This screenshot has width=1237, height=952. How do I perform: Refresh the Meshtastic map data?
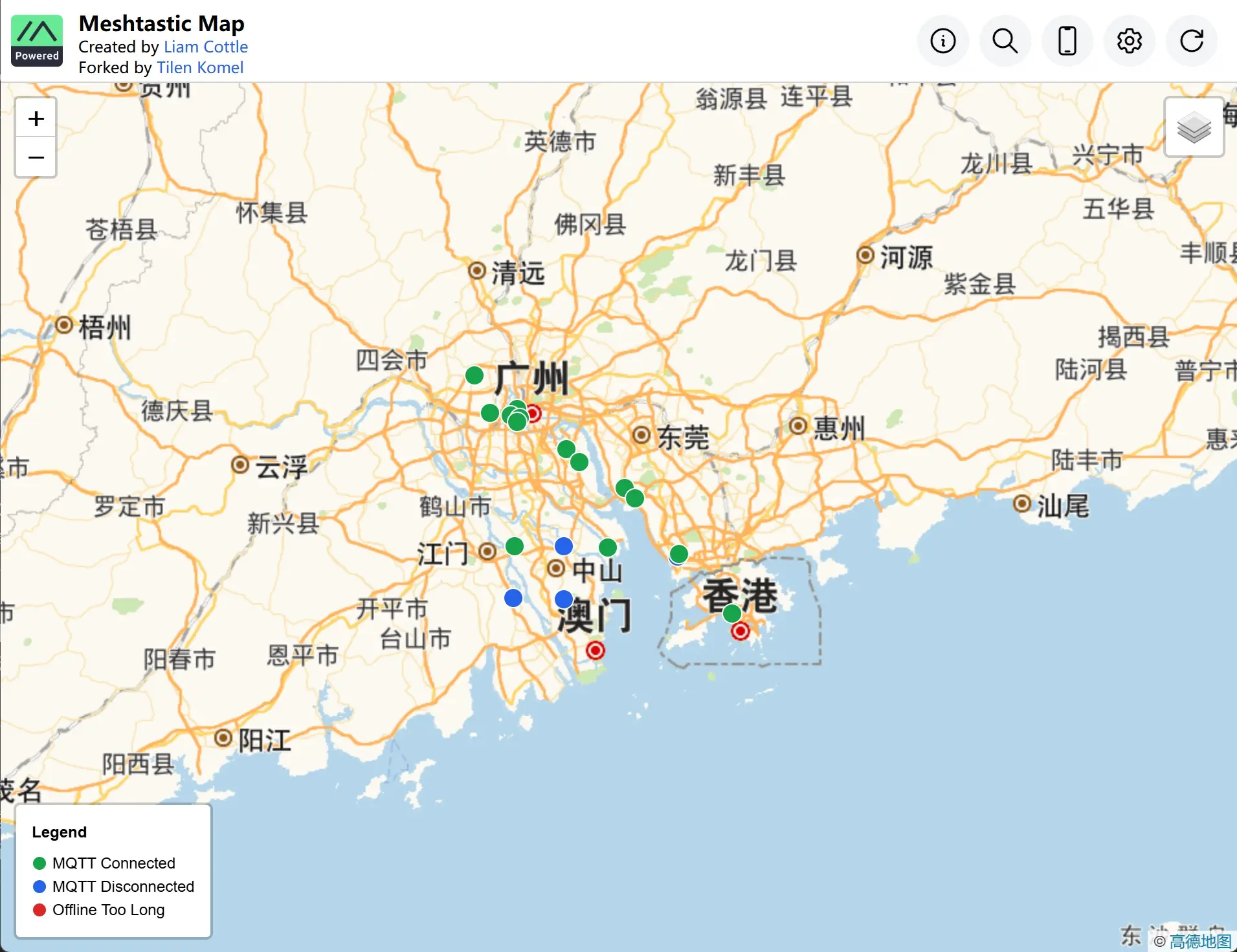tap(1191, 40)
